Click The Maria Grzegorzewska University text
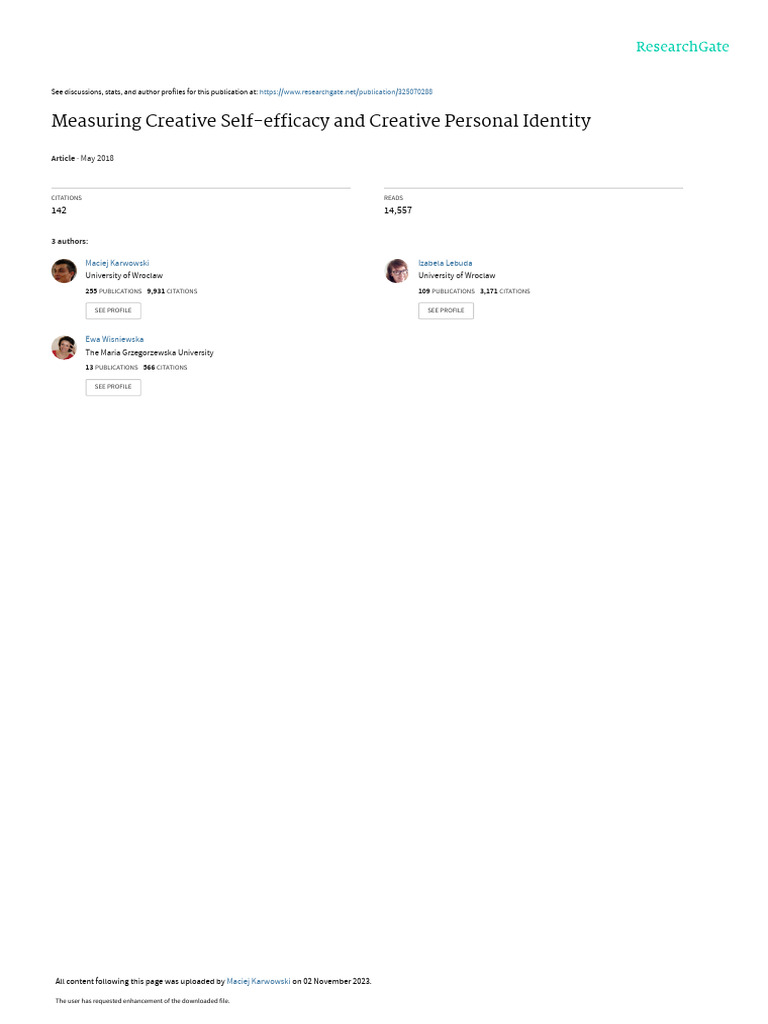This screenshot has height=1024, width=768. pyautogui.click(x=150, y=353)
